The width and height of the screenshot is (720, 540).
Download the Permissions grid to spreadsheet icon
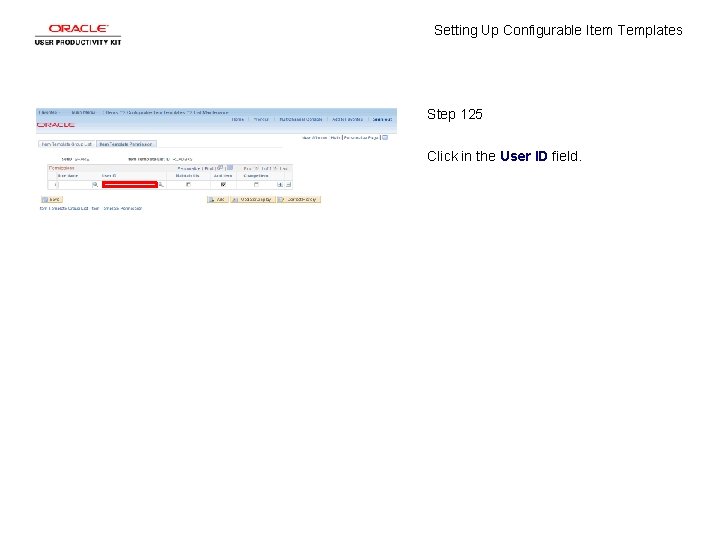pyautogui.click(x=230, y=168)
